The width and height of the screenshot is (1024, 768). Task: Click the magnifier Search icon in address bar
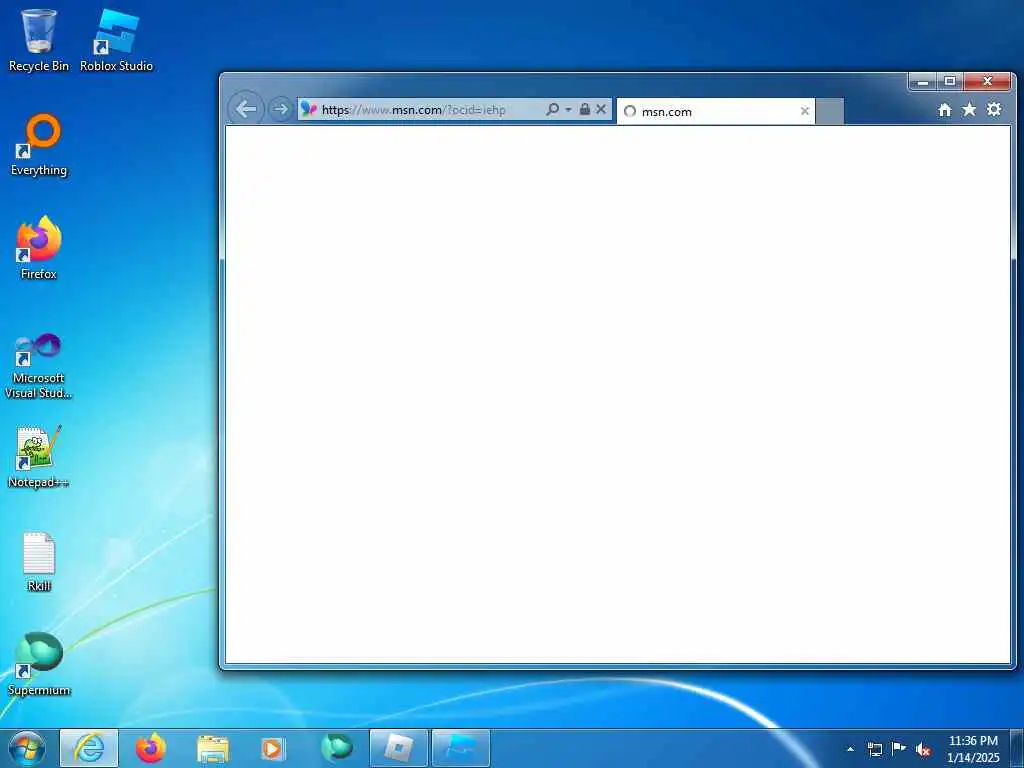pos(552,109)
